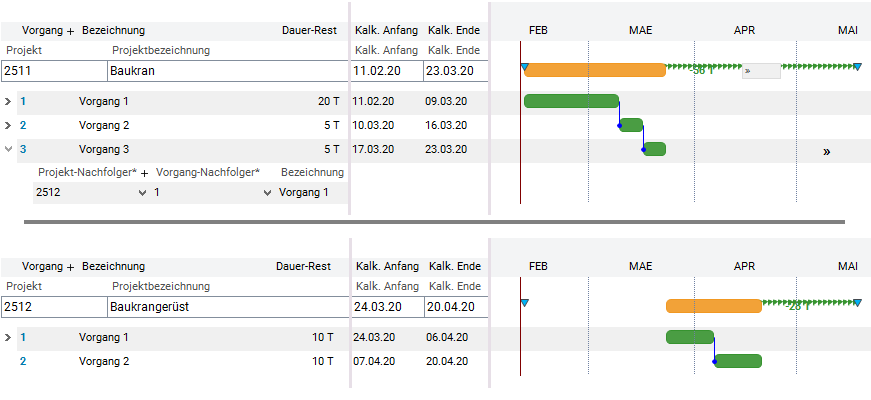Click the Kalk. Ende column header in lower table
This screenshot has width=871, height=400.
(455, 267)
